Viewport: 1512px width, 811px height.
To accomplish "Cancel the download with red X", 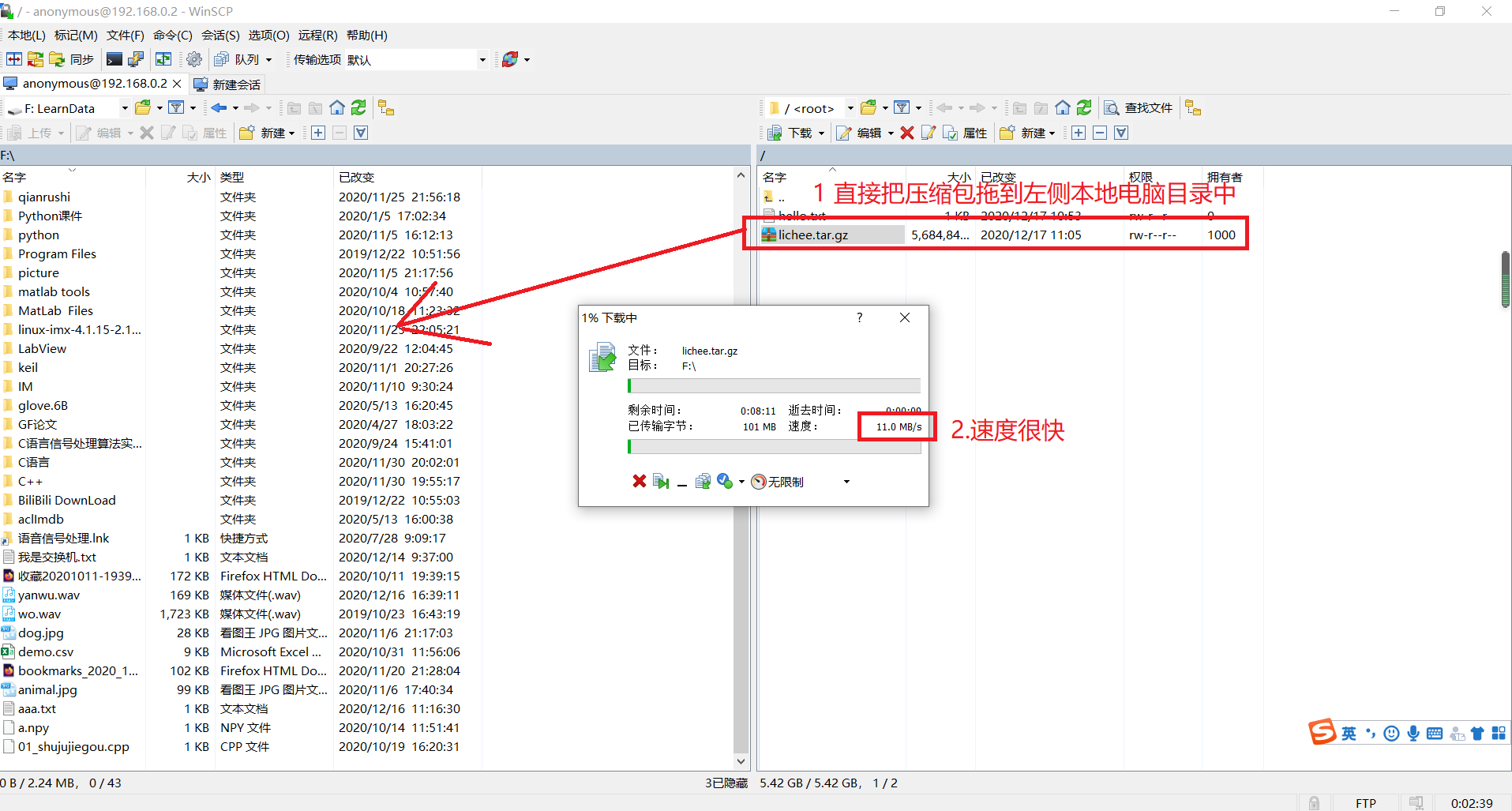I will 640,481.
